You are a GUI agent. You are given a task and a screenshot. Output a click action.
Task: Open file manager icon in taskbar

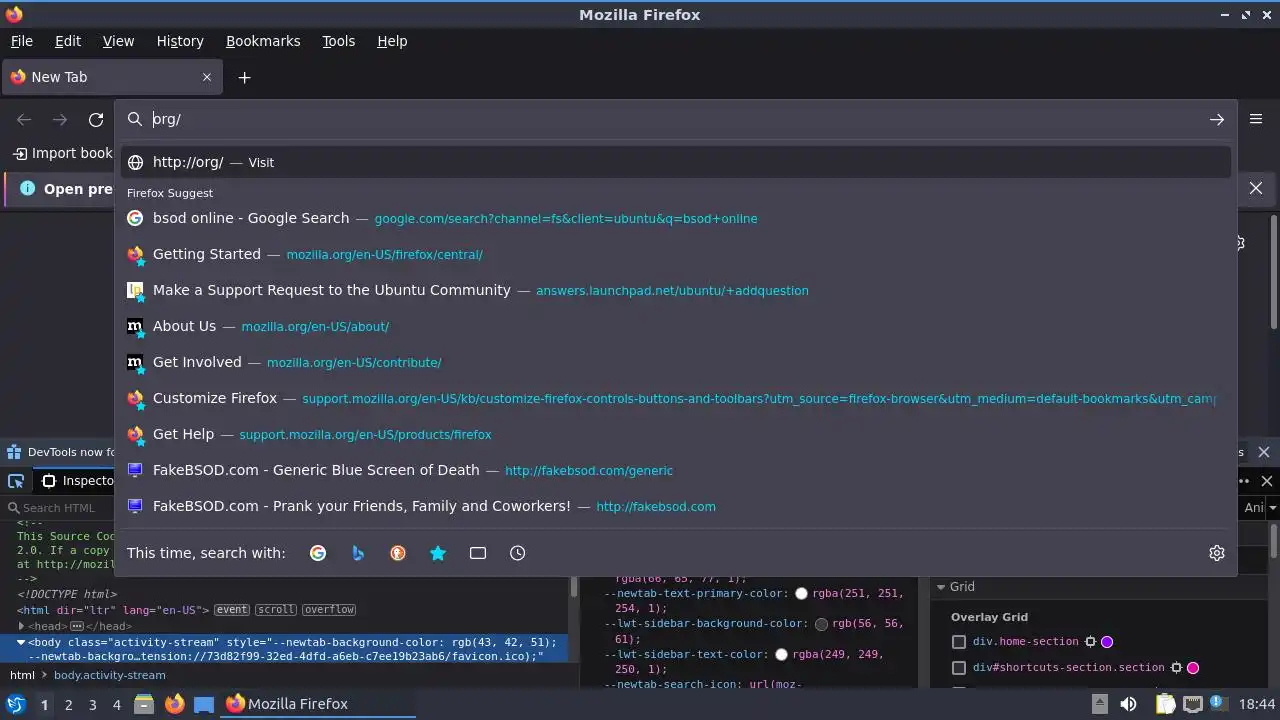coord(144,704)
